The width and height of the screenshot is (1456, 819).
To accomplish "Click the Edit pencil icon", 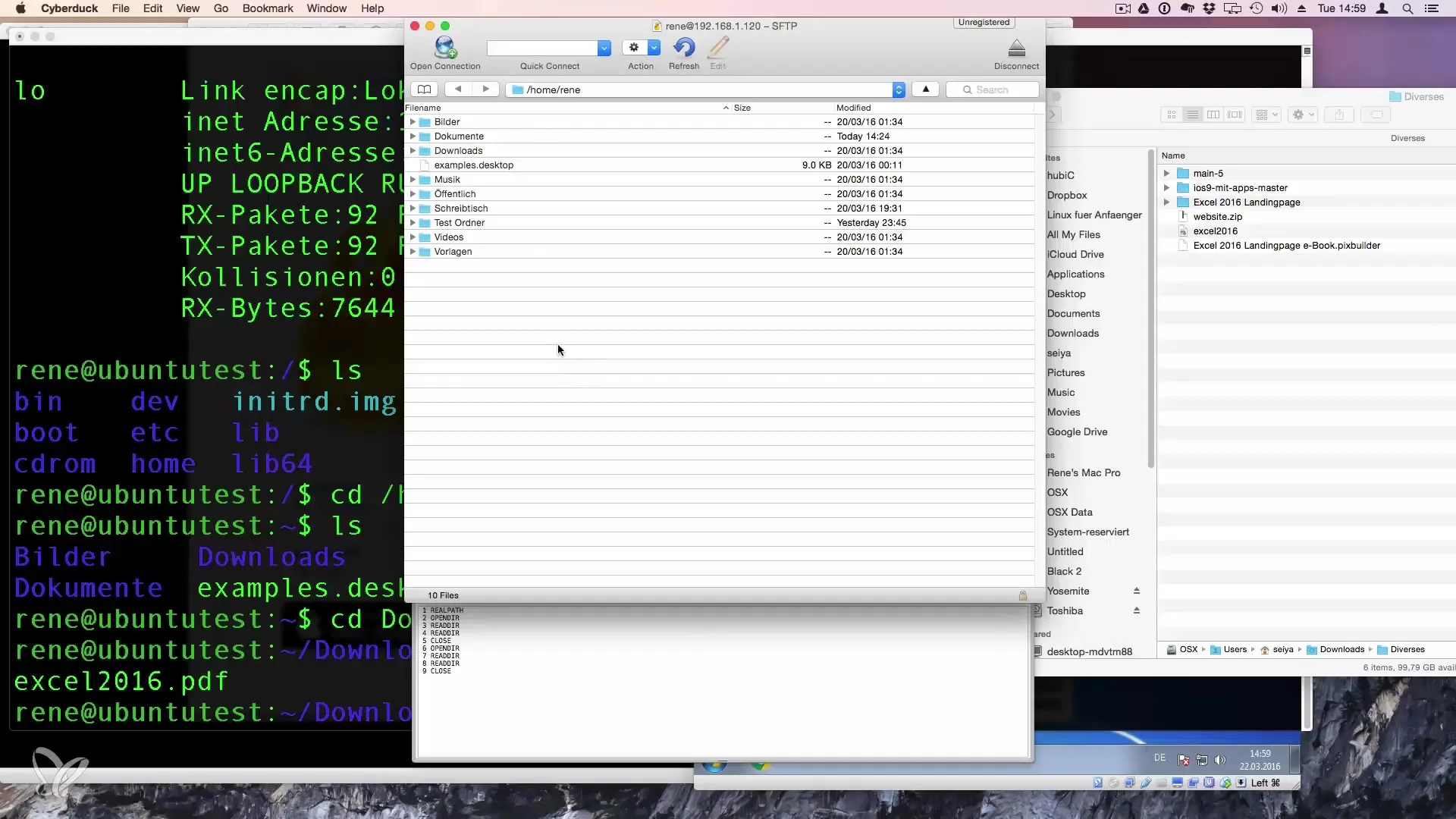I will pos(718,48).
